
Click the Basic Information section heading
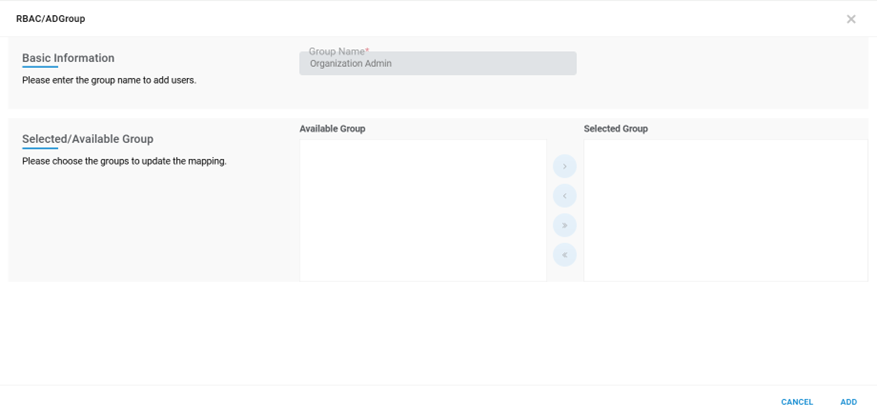[x=68, y=58]
